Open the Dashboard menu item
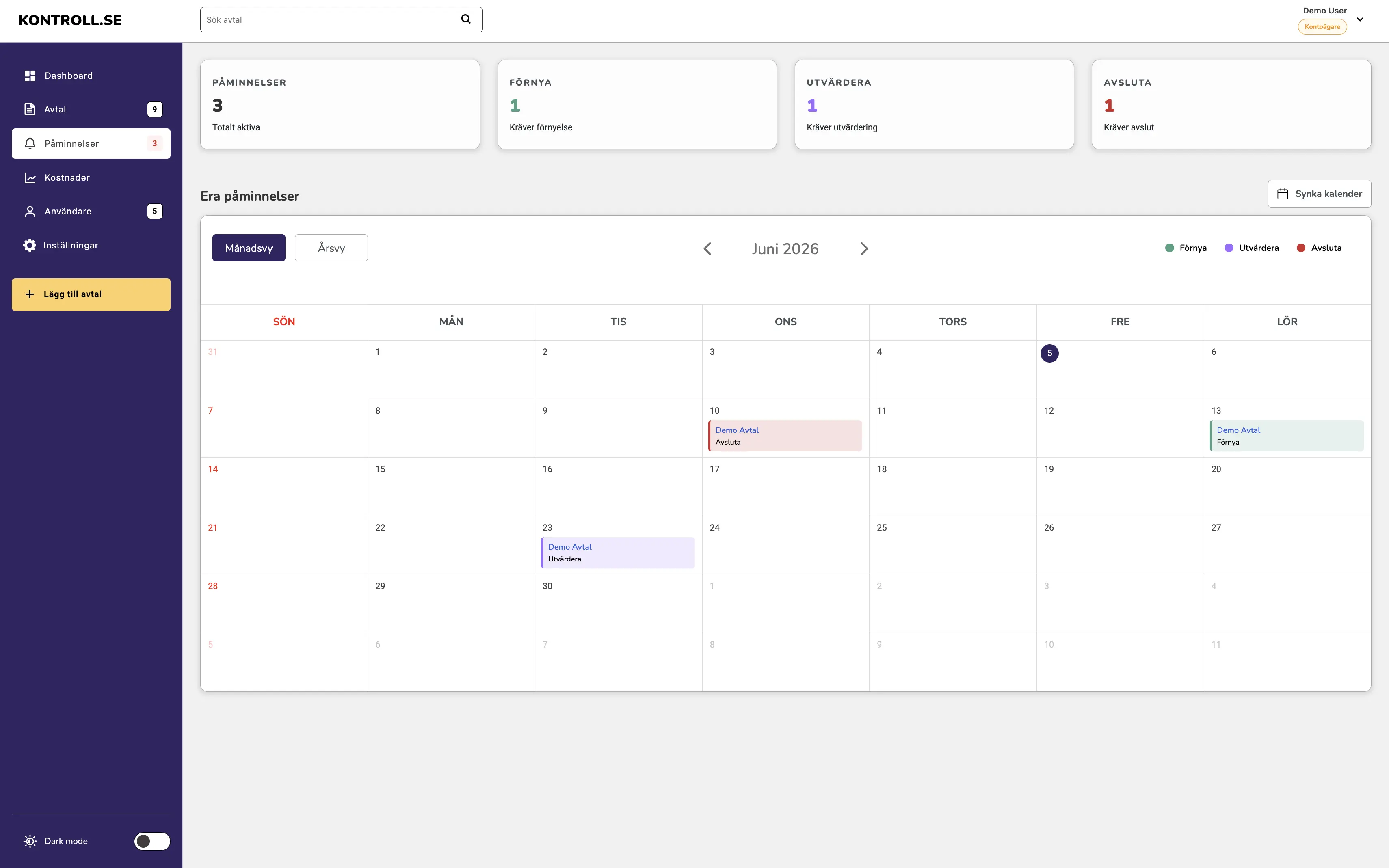 click(x=91, y=76)
